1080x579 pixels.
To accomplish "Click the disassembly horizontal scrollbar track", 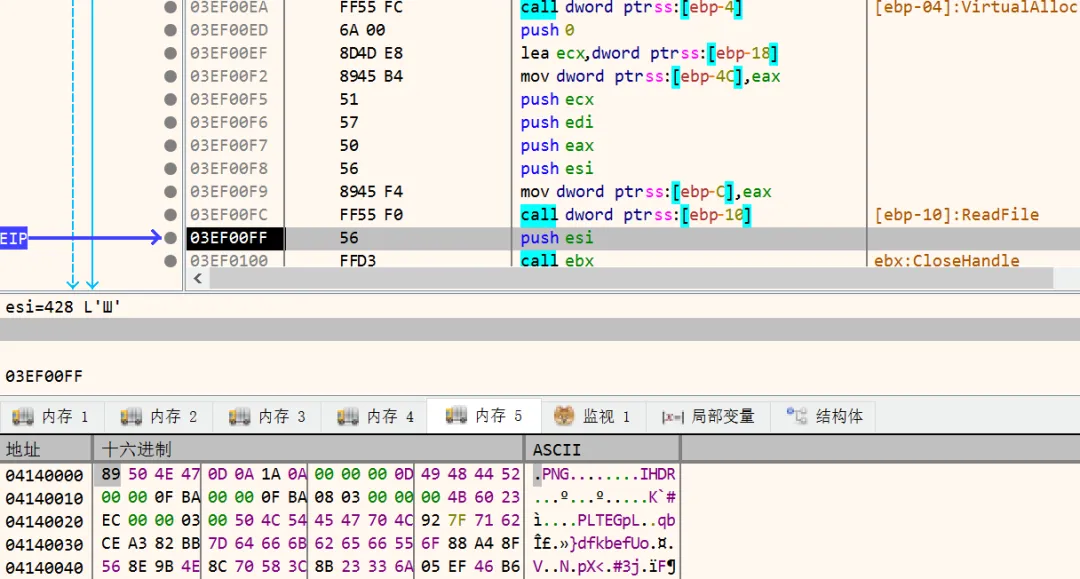I will [x=631, y=278].
